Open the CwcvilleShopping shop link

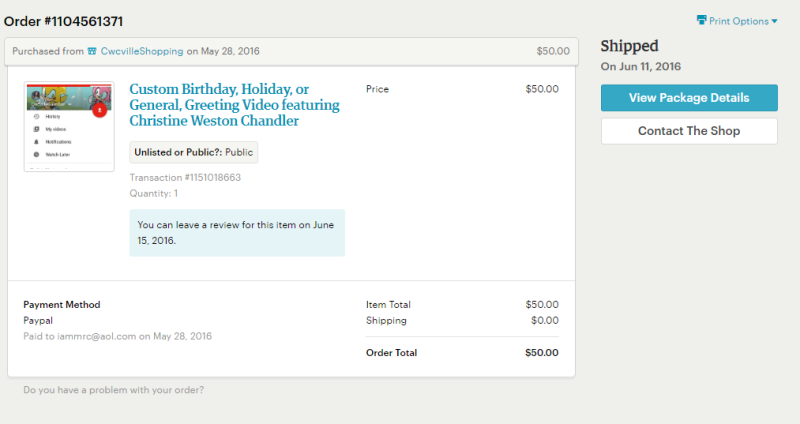click(141, 51)
